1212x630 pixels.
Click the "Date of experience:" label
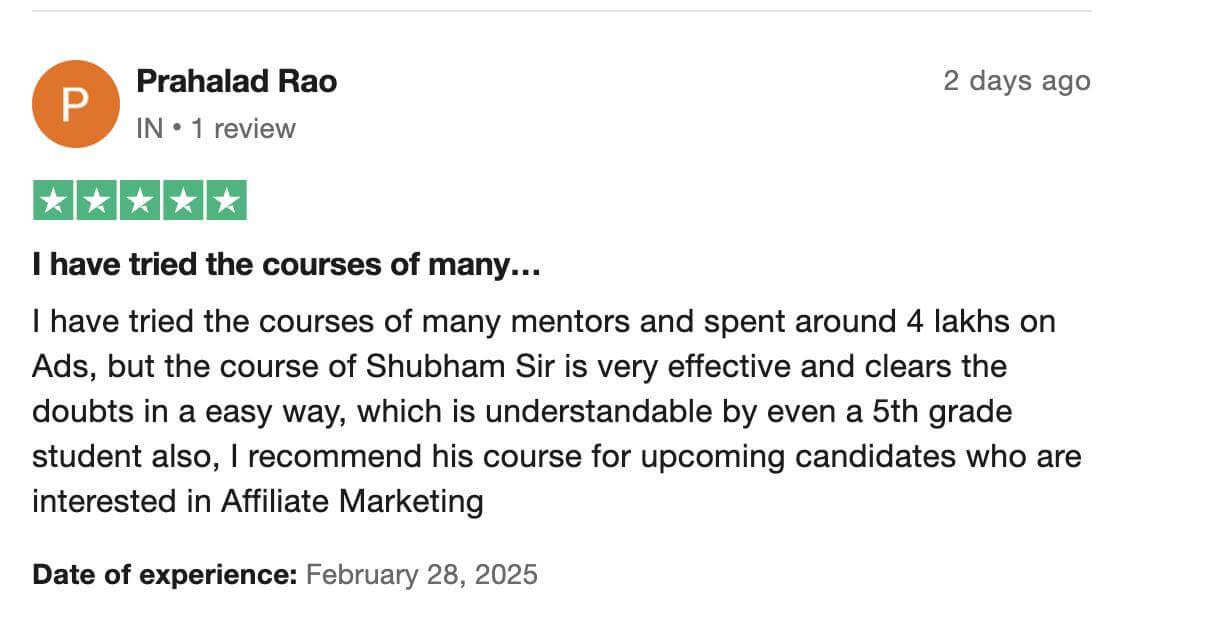click(x=165, y=575)
